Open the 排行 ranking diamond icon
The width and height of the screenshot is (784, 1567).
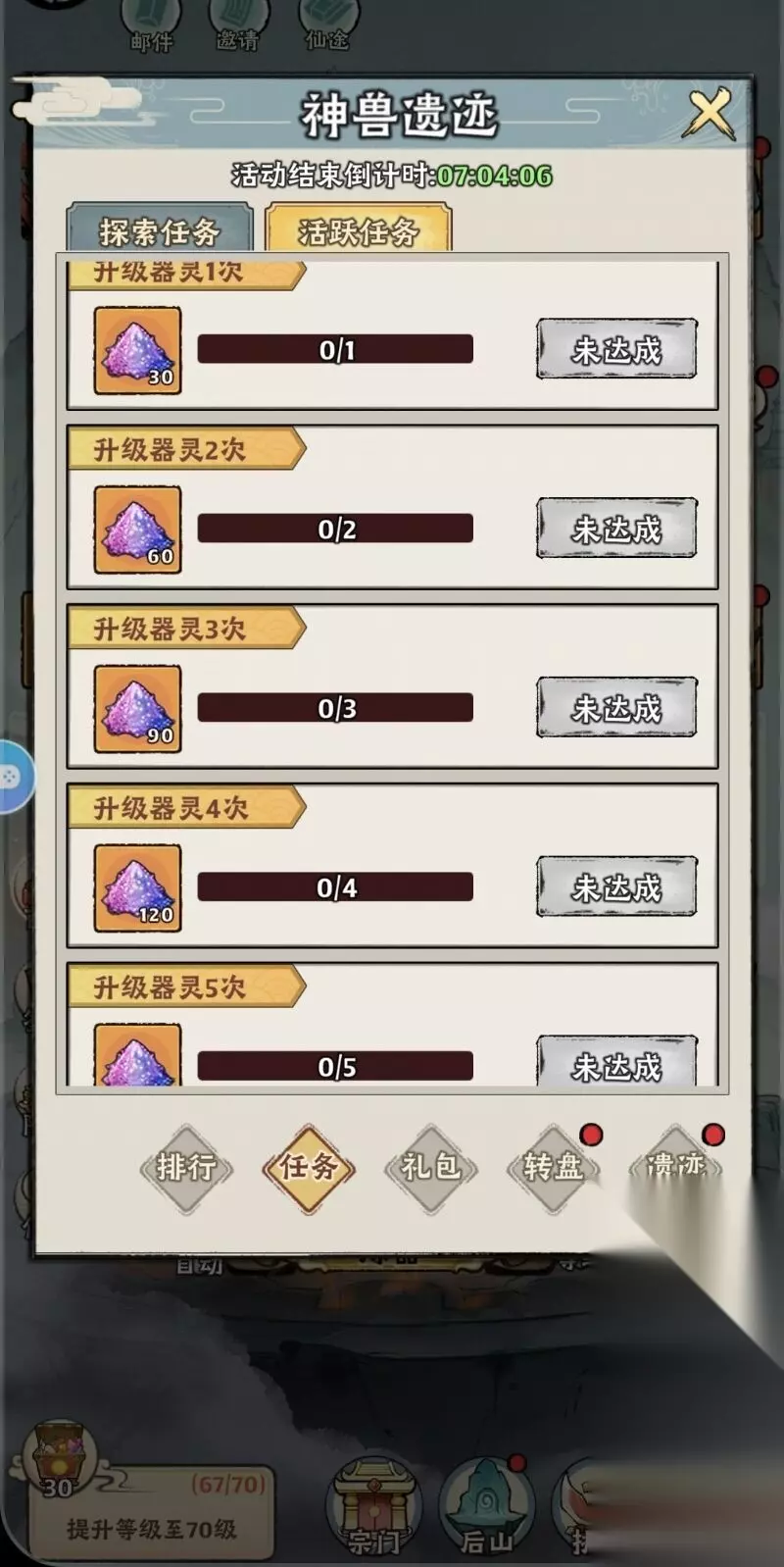(186, 1167)
